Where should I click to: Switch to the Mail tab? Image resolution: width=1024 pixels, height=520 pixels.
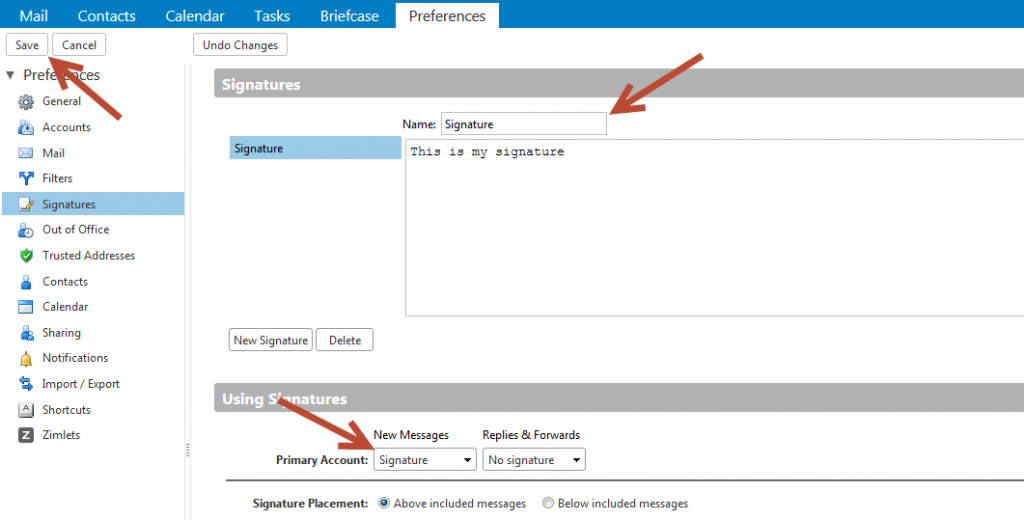pyautogui.click(x=33, y=16)
